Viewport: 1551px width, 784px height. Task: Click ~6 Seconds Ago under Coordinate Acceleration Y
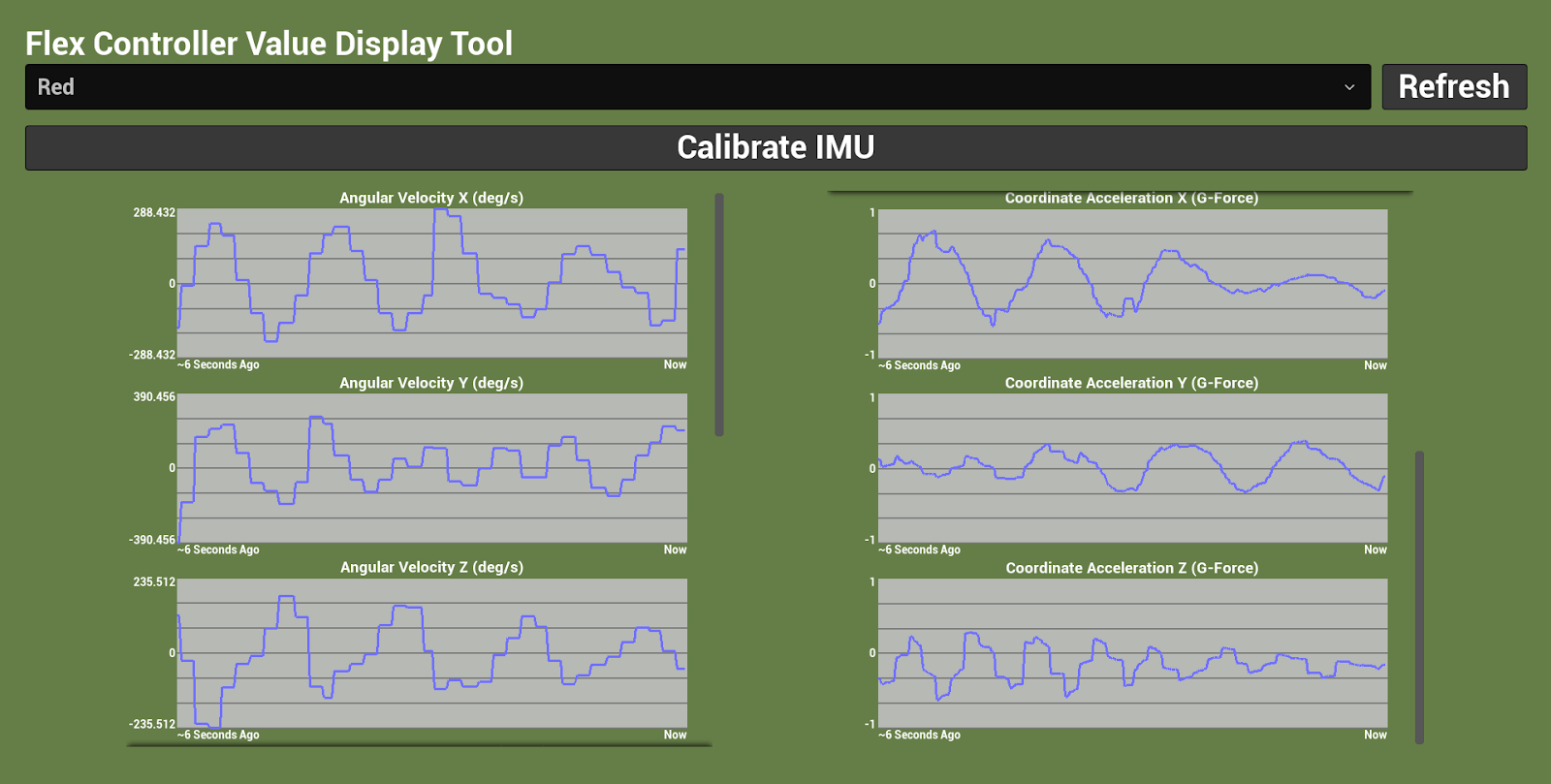[x=919, y=549]
